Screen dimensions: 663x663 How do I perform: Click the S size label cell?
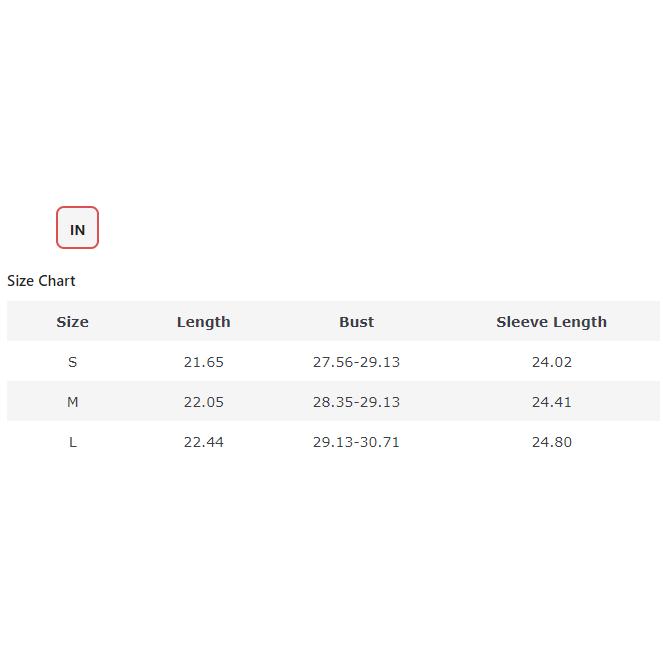(x=72, y=362)
